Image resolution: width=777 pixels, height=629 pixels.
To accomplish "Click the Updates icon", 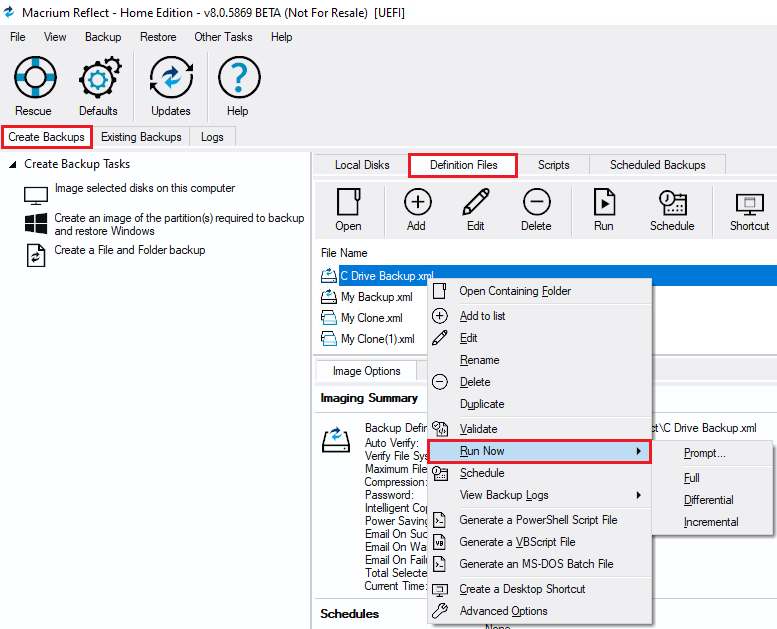I will coord(171,77).
